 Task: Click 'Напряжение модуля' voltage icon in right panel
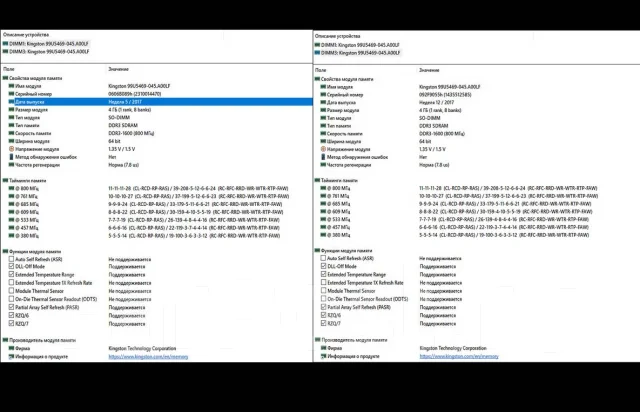[x=323, y=149]
